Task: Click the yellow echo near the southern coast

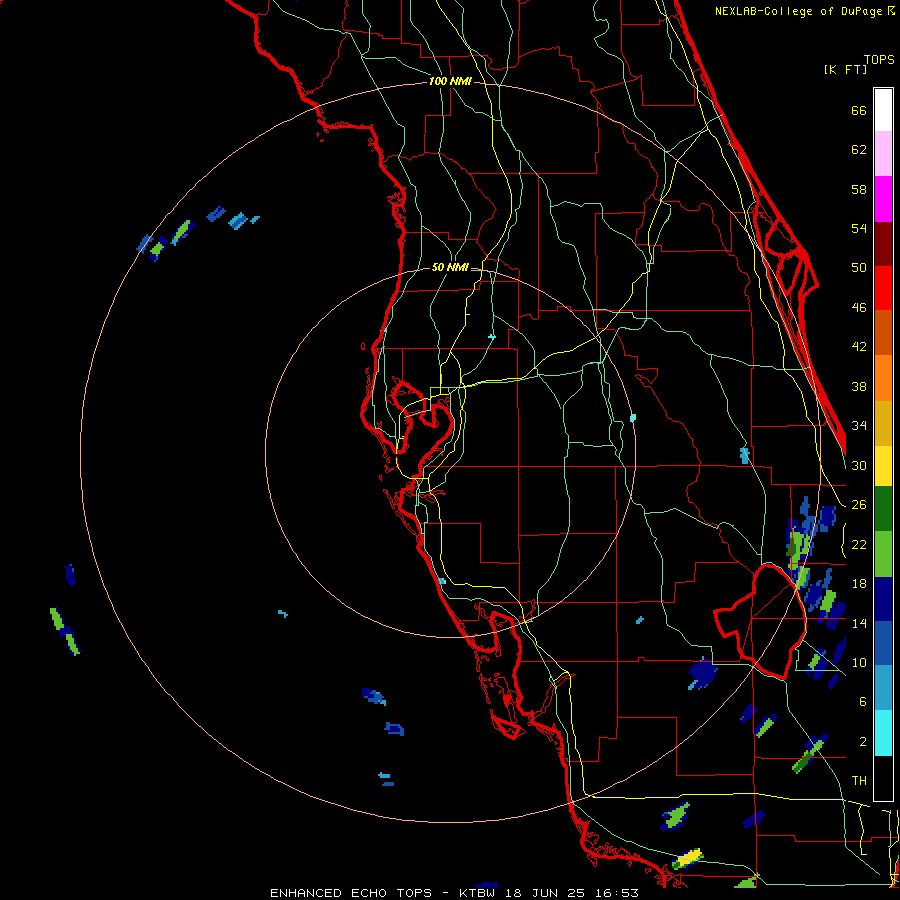Action: [688, 858]
